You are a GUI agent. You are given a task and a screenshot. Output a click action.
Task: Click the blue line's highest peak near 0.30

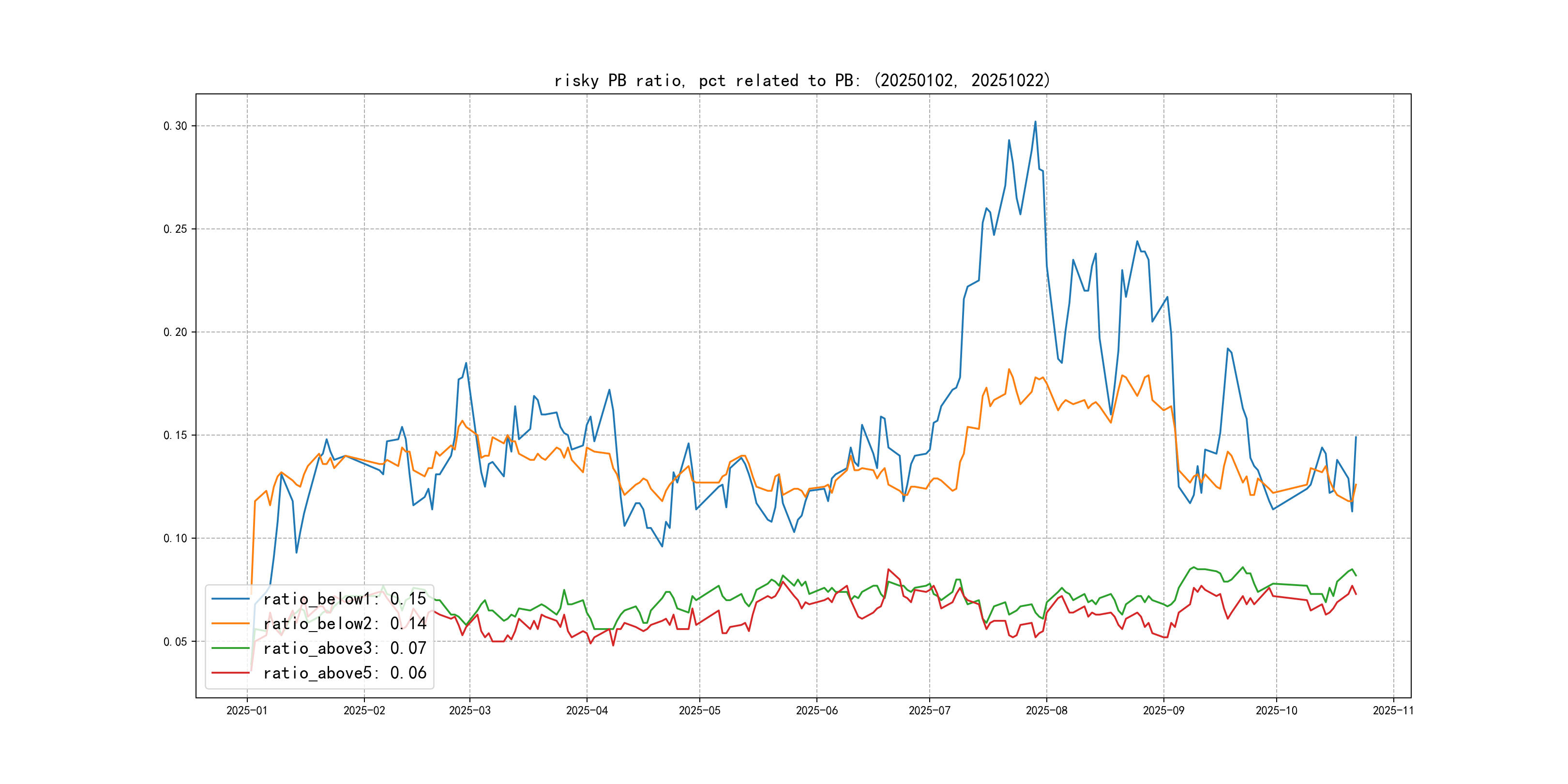(x=1035, y=122)
